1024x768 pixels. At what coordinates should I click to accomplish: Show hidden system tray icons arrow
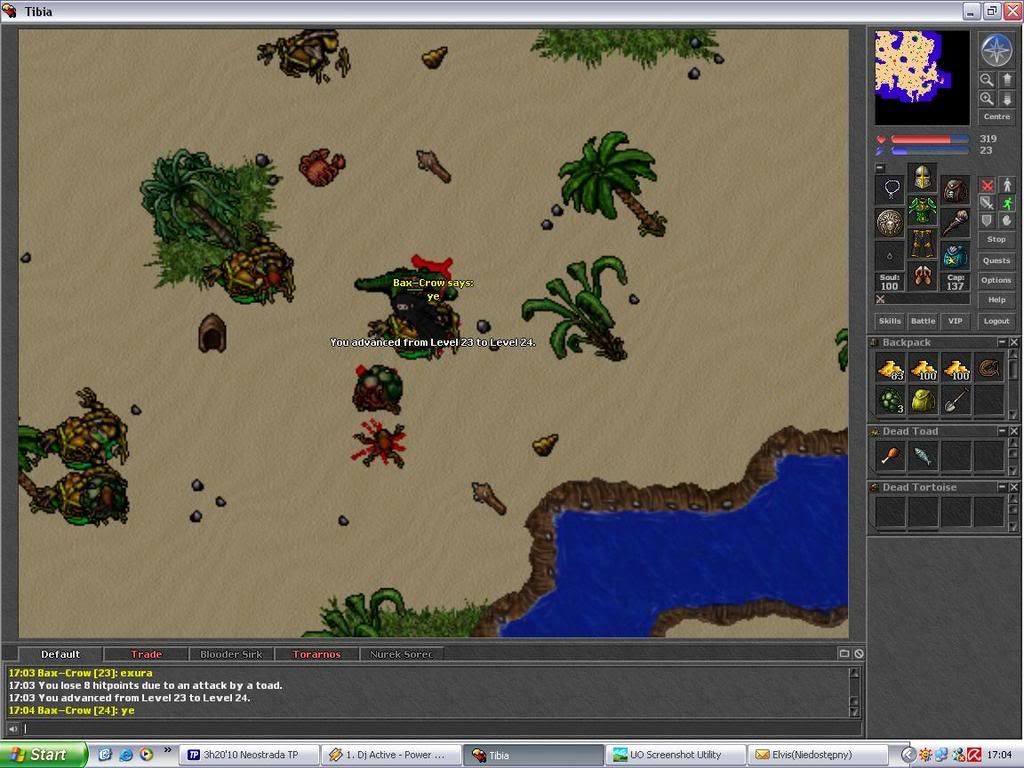click(908, 755)
